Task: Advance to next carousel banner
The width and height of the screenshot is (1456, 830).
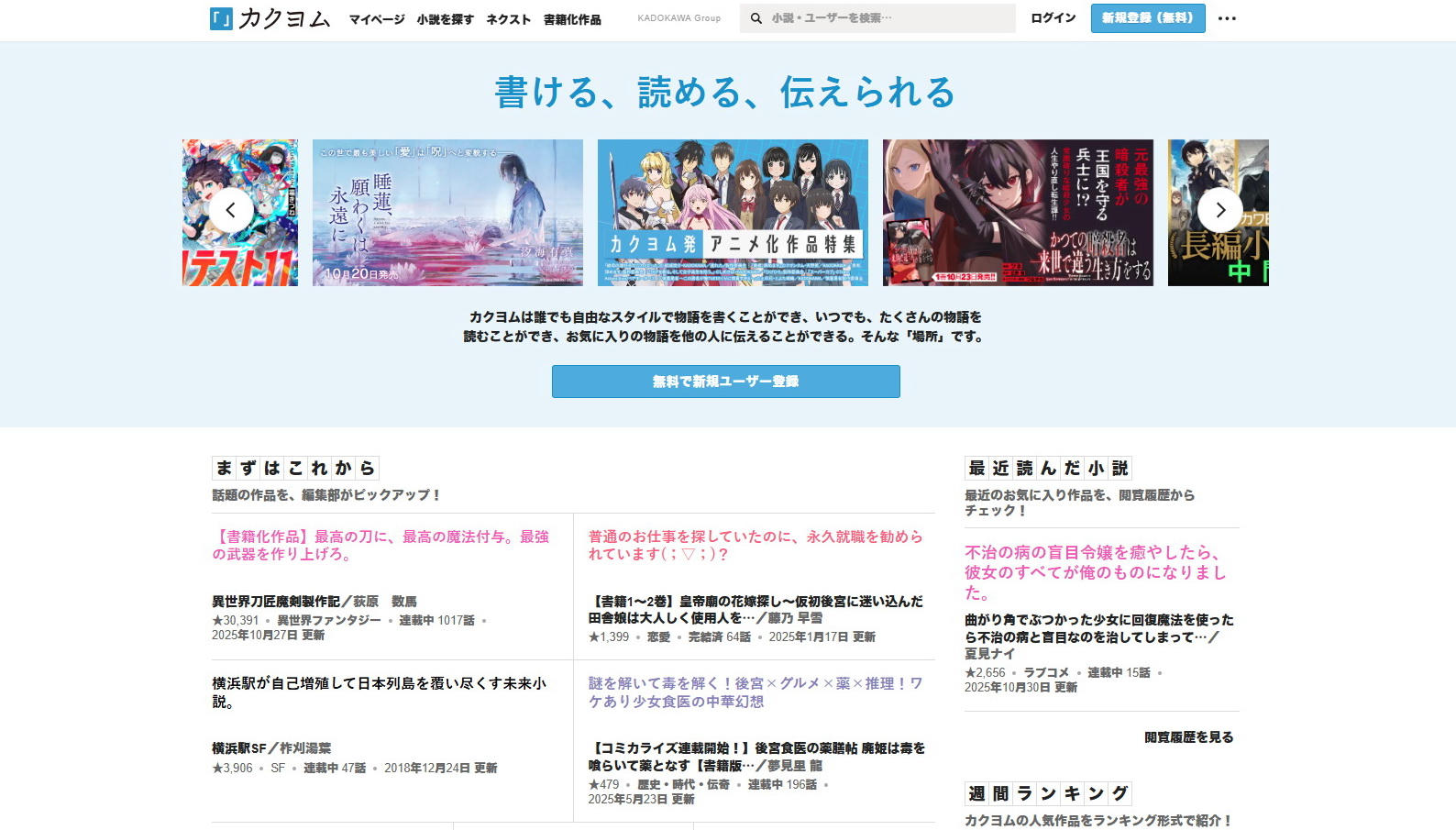Action: click(1219, 210)
